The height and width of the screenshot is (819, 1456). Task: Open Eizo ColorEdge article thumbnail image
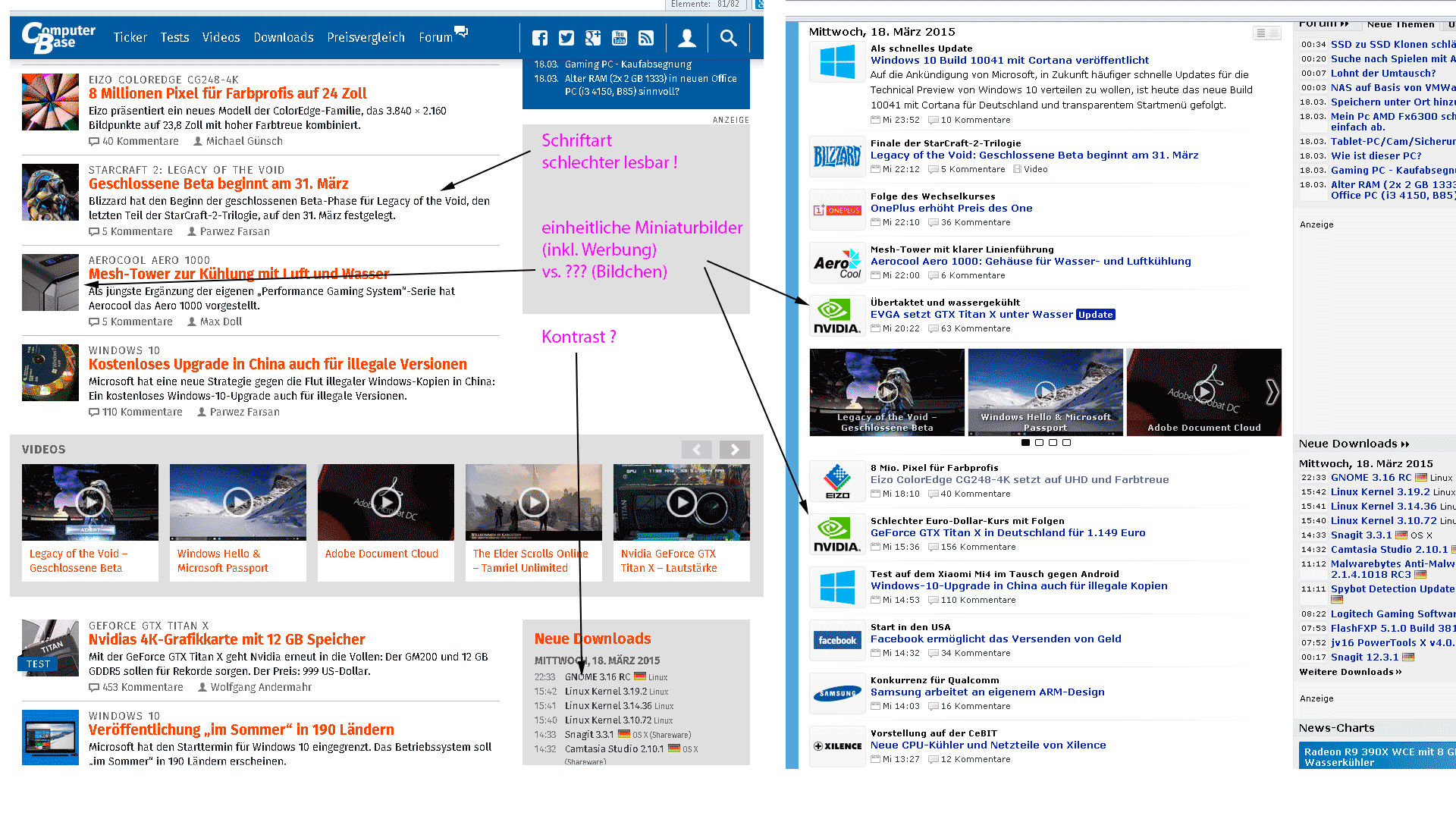(x=50, y=102)
